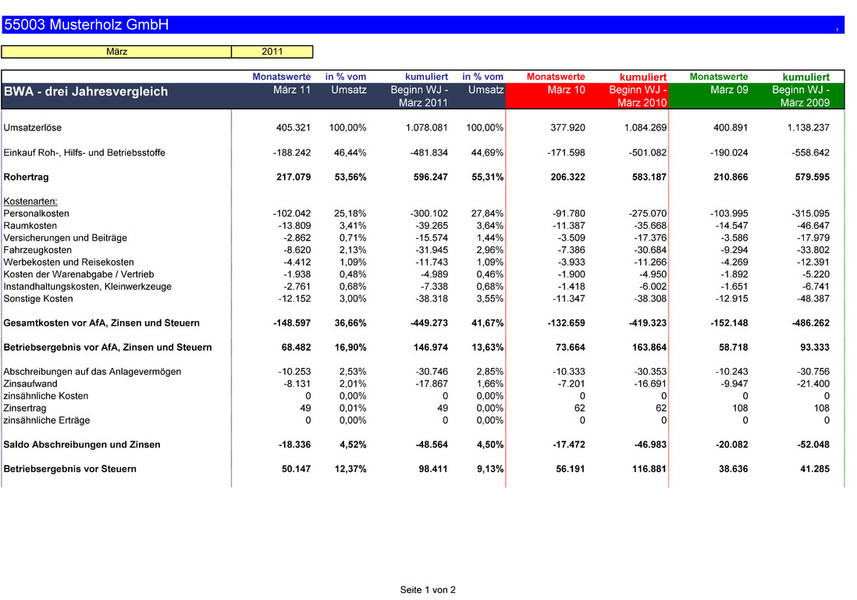Select the 2010 cumulative Rohertrag 583.187
Image resolution: width=857 pixels, height=600 pixels.
coord(650,177)
